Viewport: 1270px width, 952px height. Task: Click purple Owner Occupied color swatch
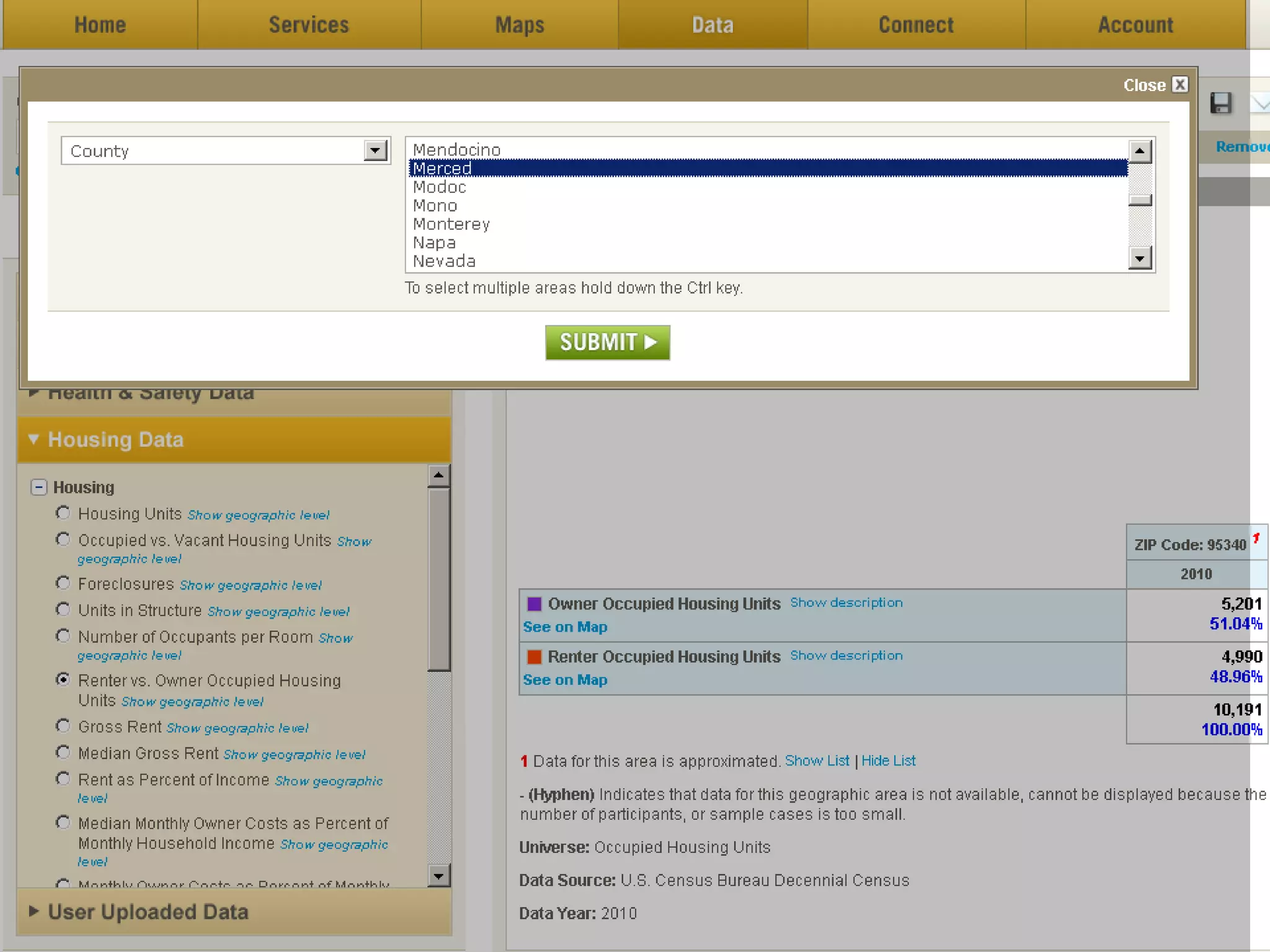tap(534, 604)
